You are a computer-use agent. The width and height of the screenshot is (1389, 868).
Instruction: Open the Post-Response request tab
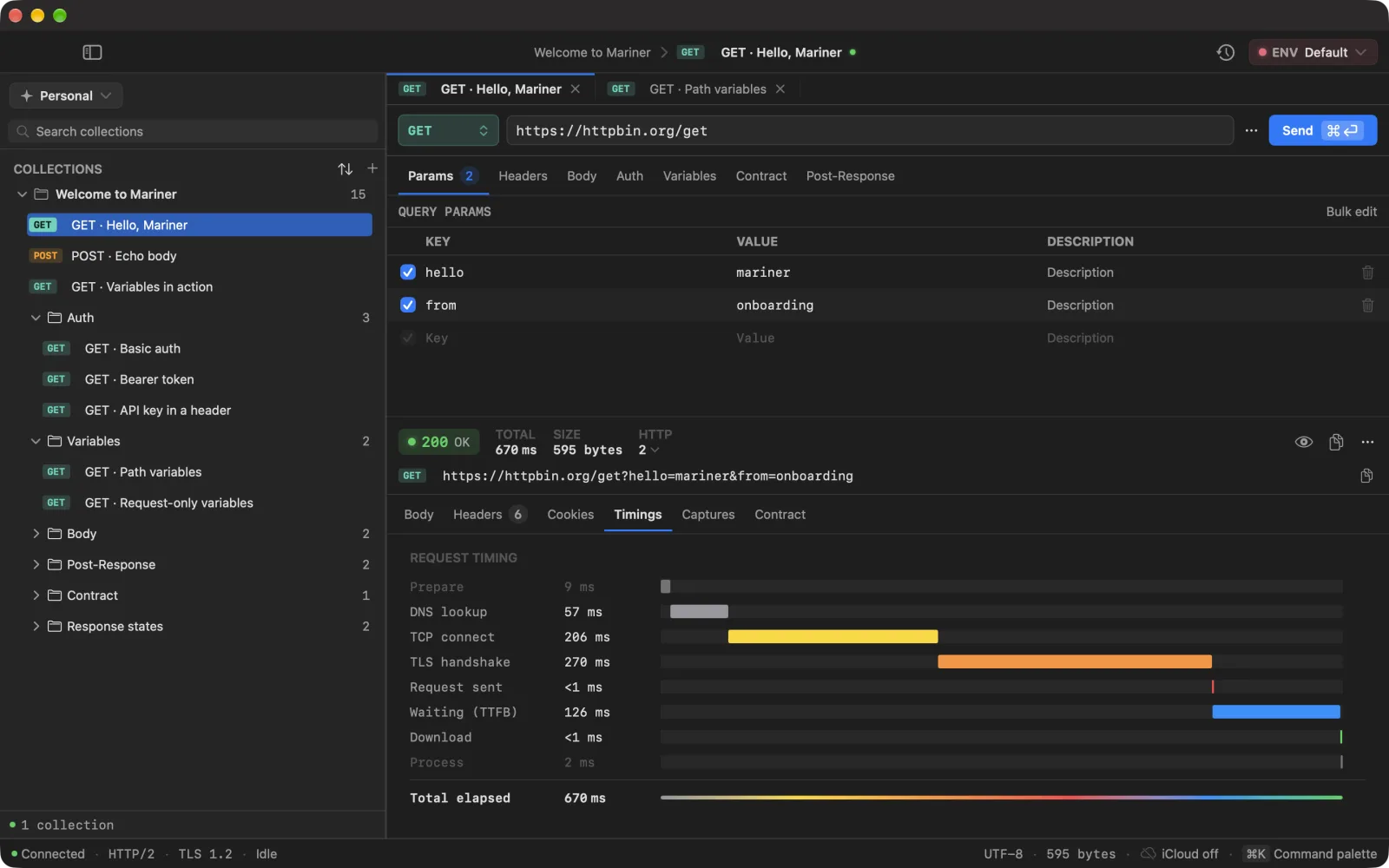click(x=850, y=176)
